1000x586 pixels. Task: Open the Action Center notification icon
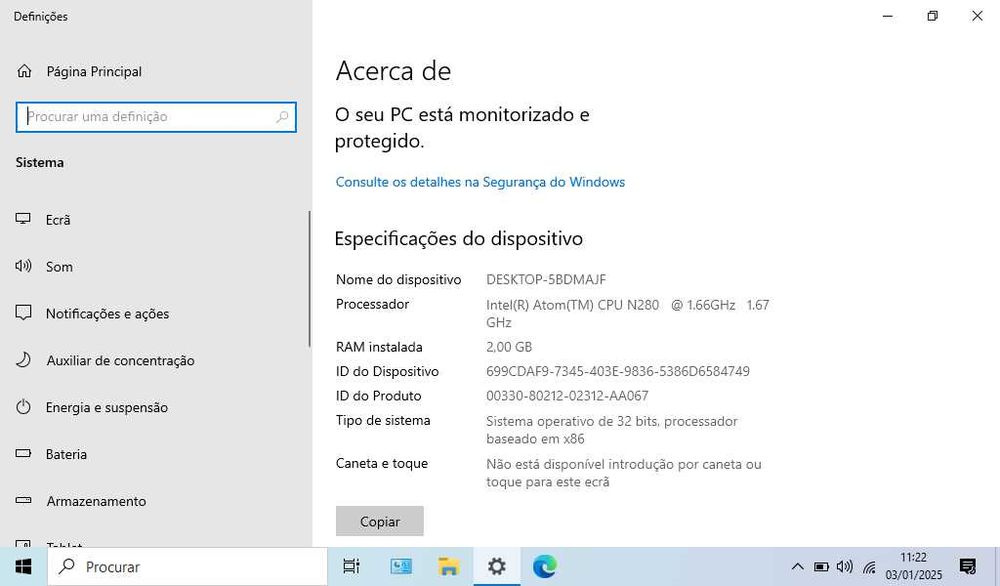tap(967, 566)
